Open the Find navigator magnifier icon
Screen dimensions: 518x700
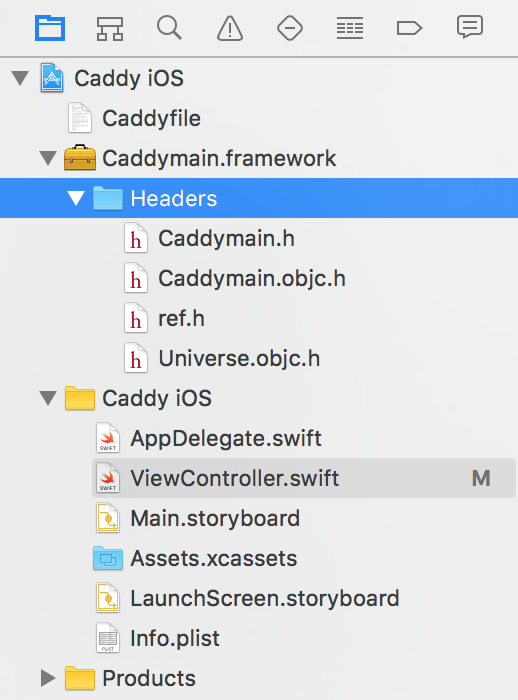tap(169, 28)
